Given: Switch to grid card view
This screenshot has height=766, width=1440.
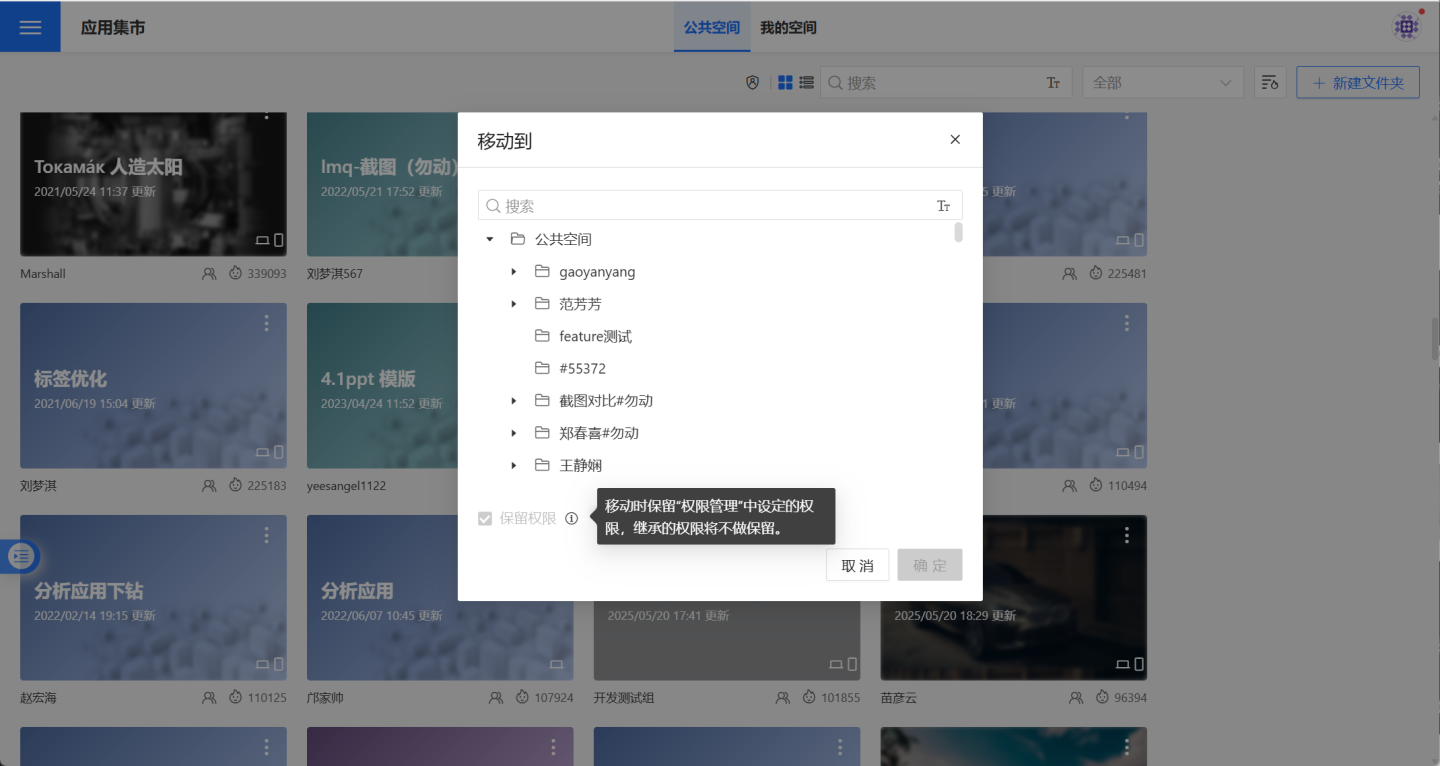Looking at the screenshot, I should [x=786, y=83].
